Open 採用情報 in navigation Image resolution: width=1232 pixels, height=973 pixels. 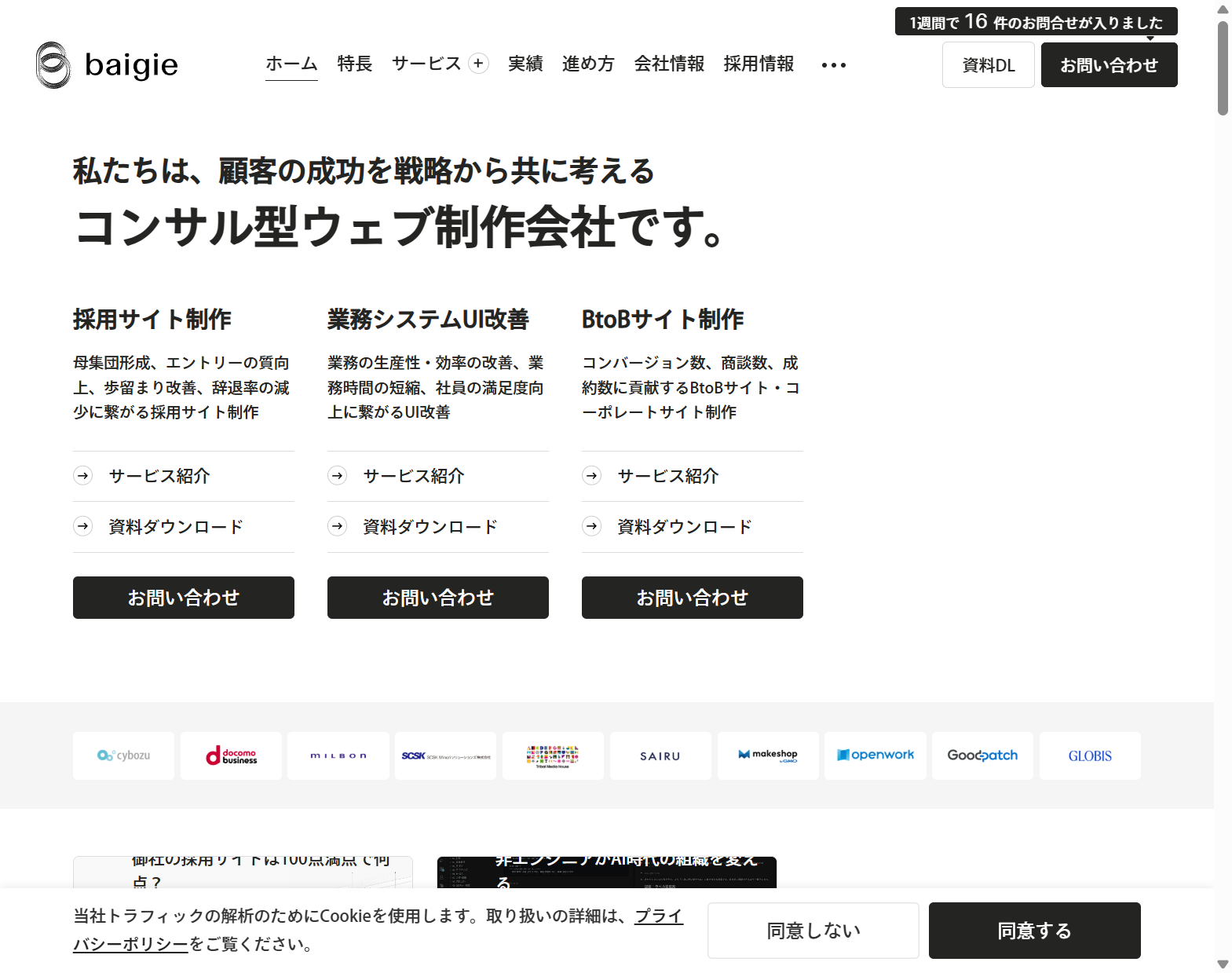759,64
